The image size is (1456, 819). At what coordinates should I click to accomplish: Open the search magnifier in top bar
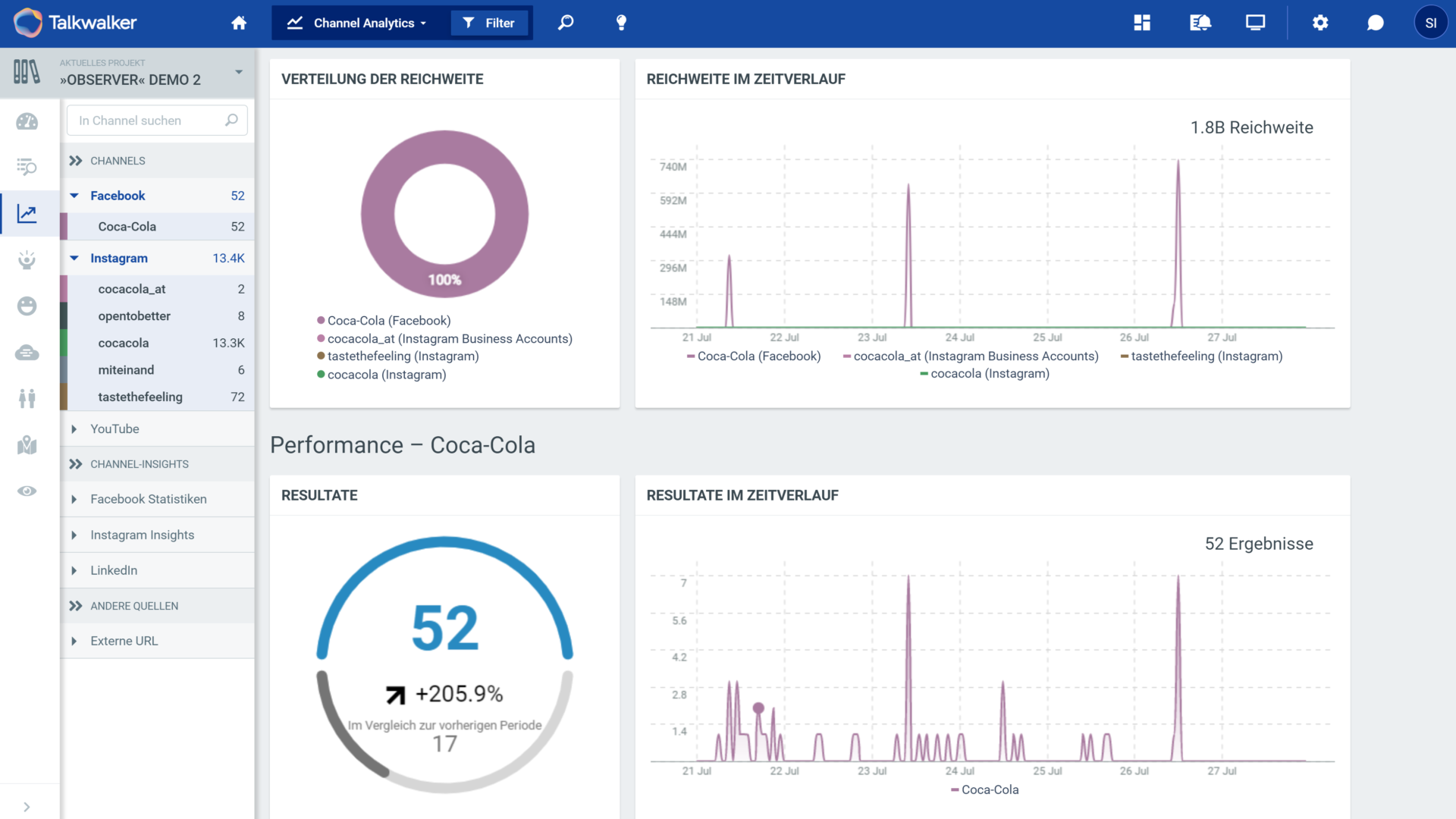[566, 23]
